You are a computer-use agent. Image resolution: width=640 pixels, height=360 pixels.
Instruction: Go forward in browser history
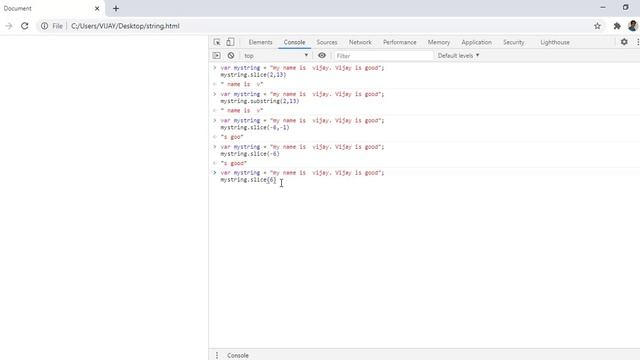coord(9,26)
